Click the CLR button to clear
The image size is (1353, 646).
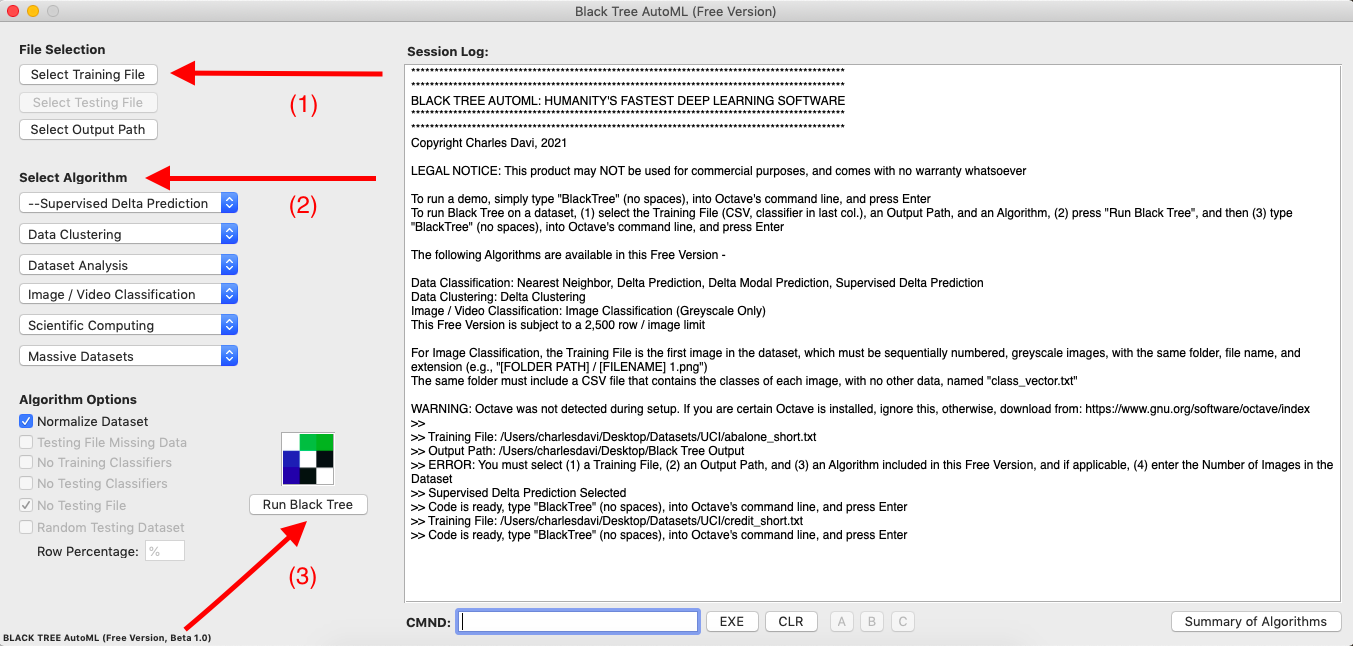tap(790, 622)
